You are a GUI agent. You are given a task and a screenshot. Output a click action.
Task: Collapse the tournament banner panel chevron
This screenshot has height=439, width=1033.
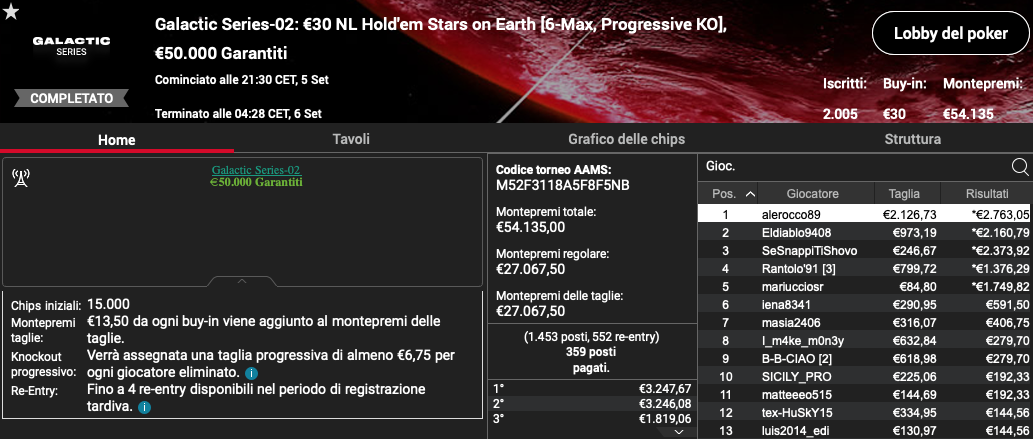click(242, 281)
